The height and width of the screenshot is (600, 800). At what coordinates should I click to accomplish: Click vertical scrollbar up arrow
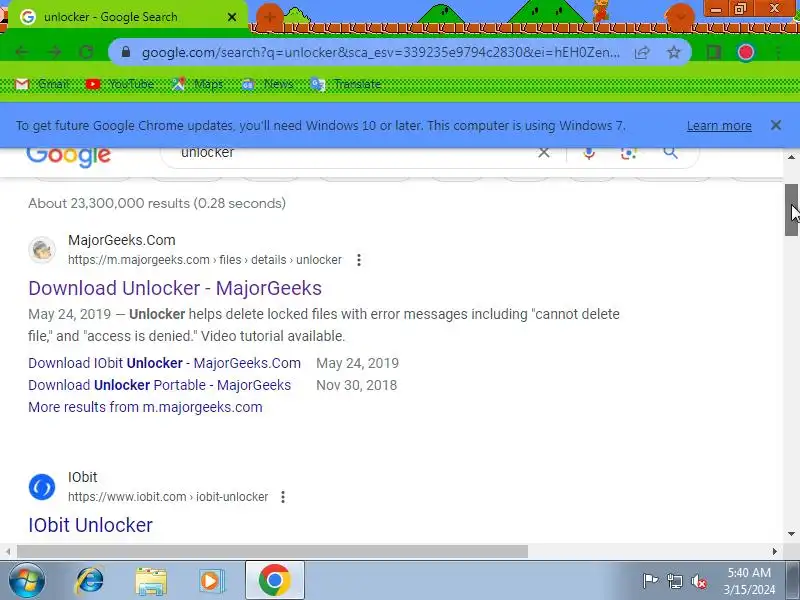(x=791, y=157)
